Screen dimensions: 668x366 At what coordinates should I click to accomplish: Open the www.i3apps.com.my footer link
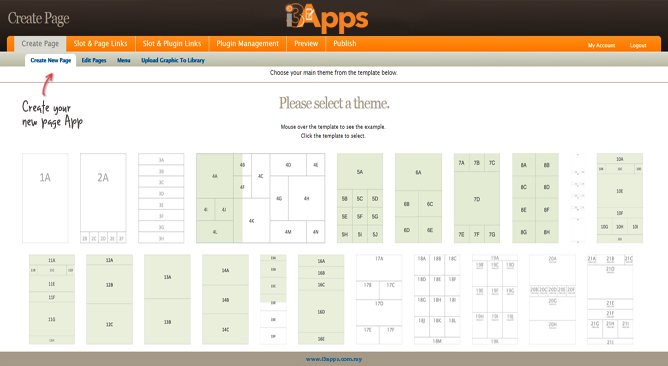point(334,359)
